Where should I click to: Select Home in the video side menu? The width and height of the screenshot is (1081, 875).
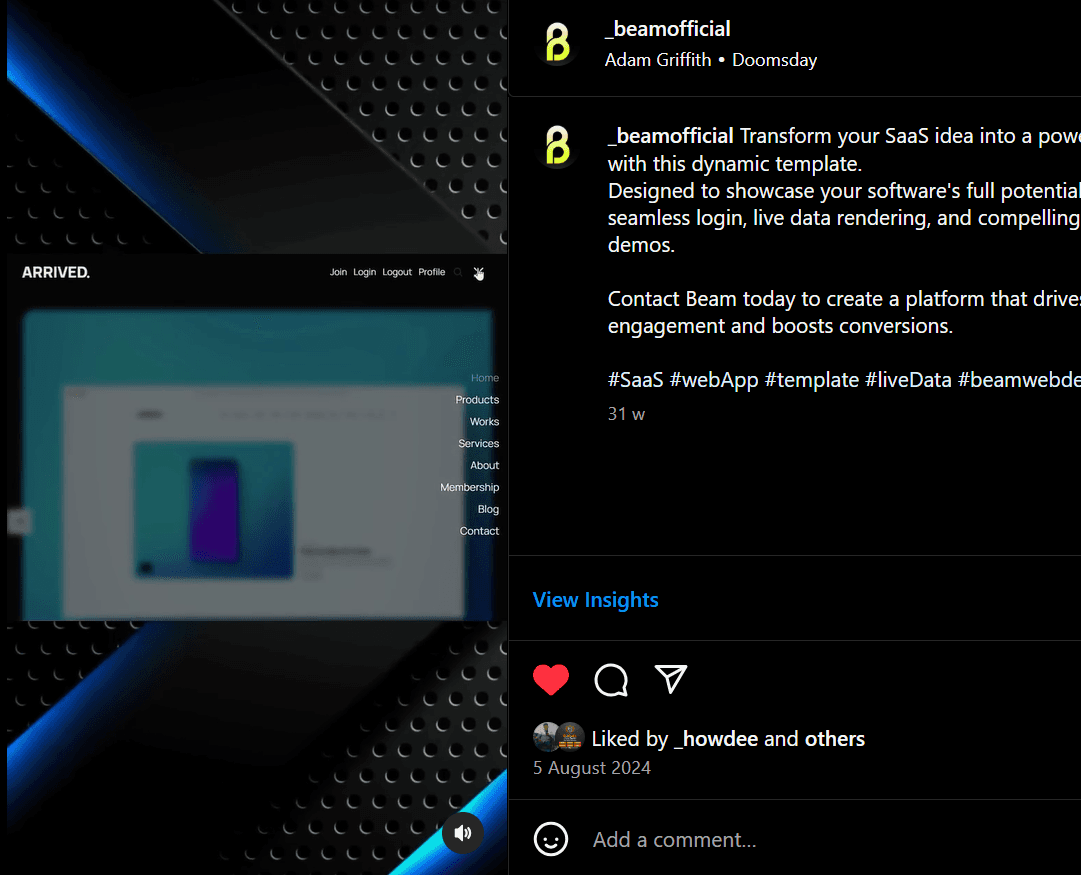(x=485, y=378)
